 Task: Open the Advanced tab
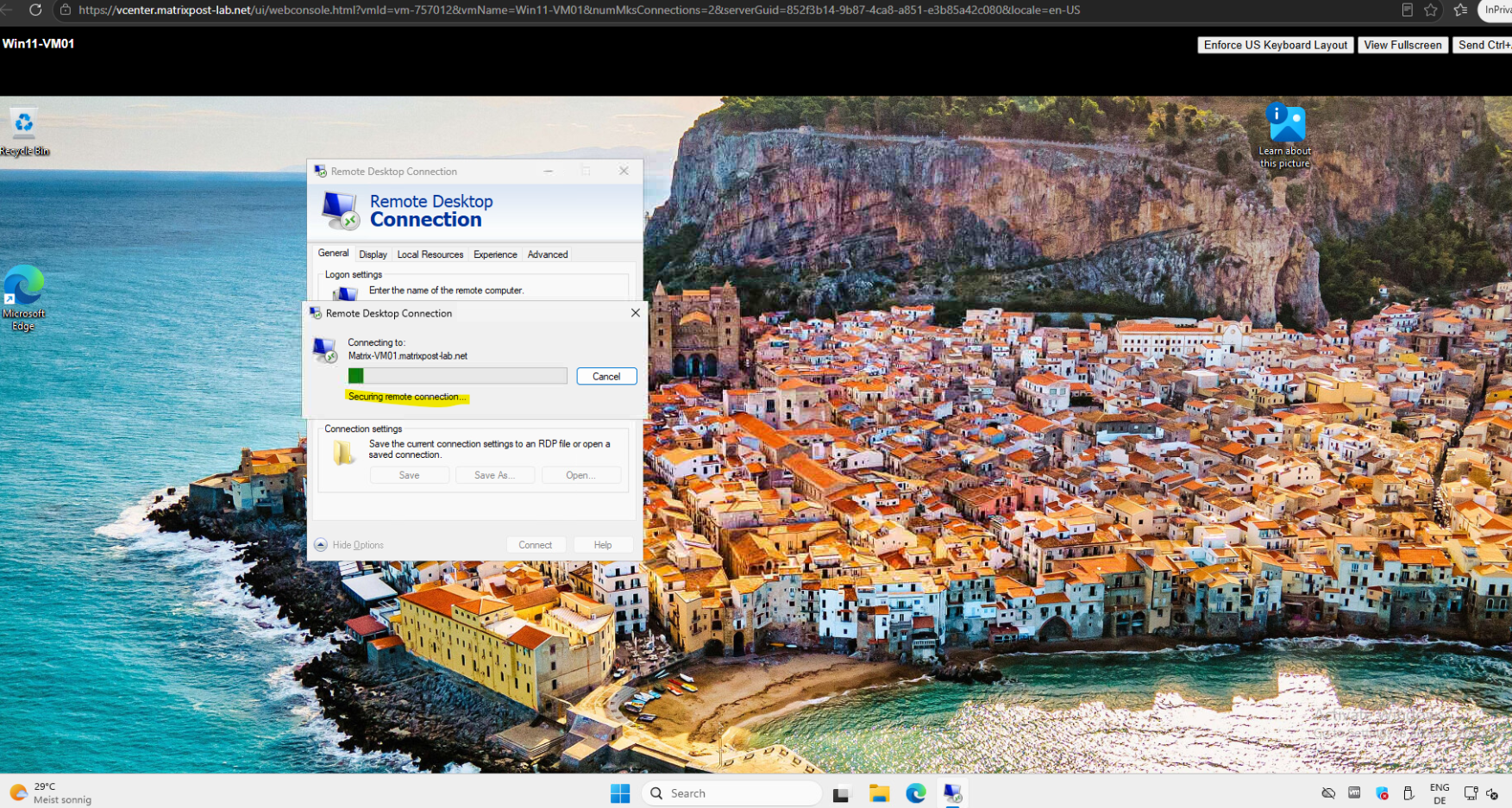[548, 254]
